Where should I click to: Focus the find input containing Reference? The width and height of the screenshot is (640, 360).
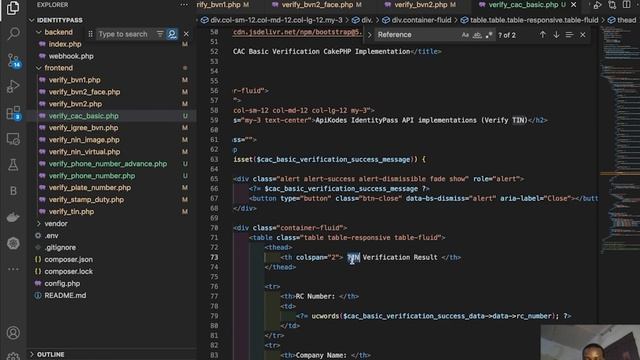[416, 35]
